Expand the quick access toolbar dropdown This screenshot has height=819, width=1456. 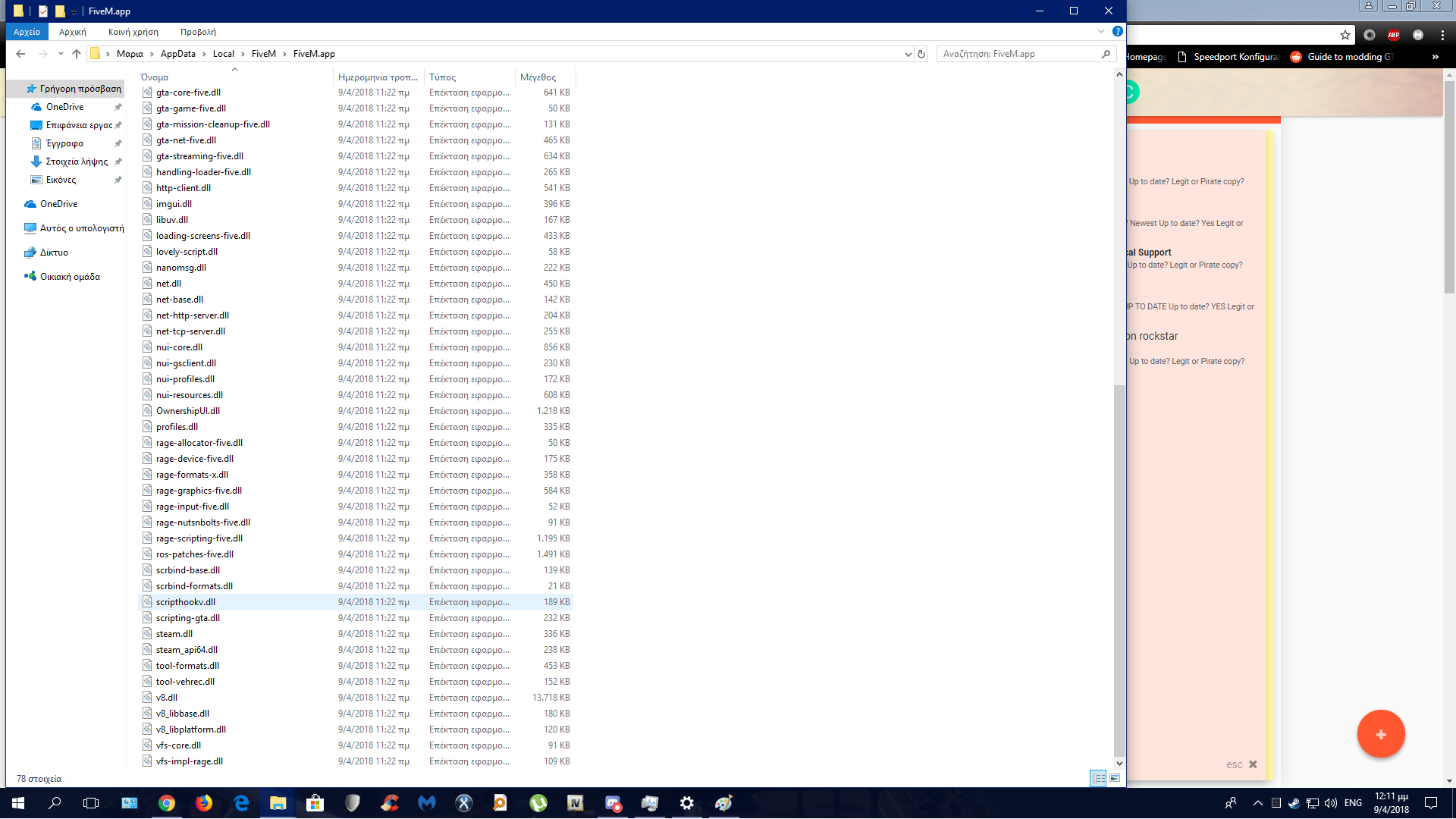[74, 11]
